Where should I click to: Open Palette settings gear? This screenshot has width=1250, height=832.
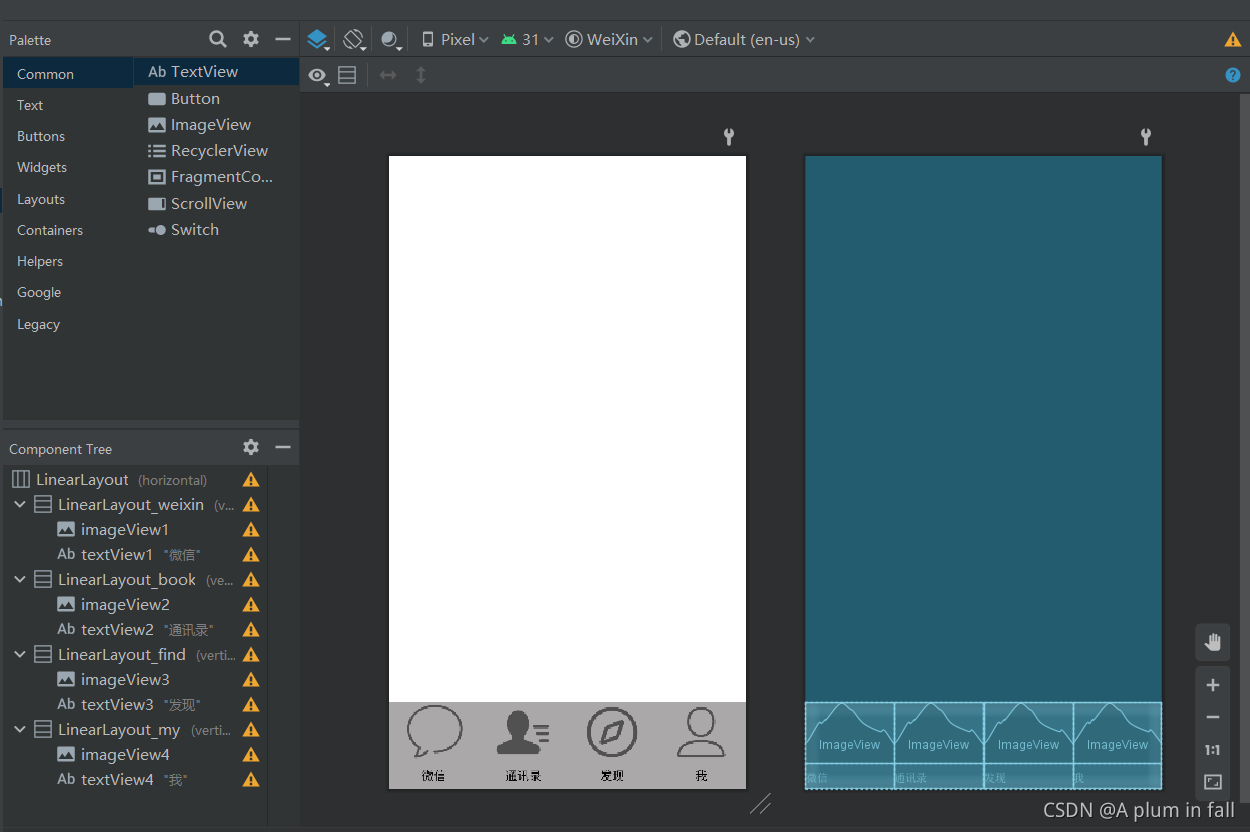coord(251,39)
